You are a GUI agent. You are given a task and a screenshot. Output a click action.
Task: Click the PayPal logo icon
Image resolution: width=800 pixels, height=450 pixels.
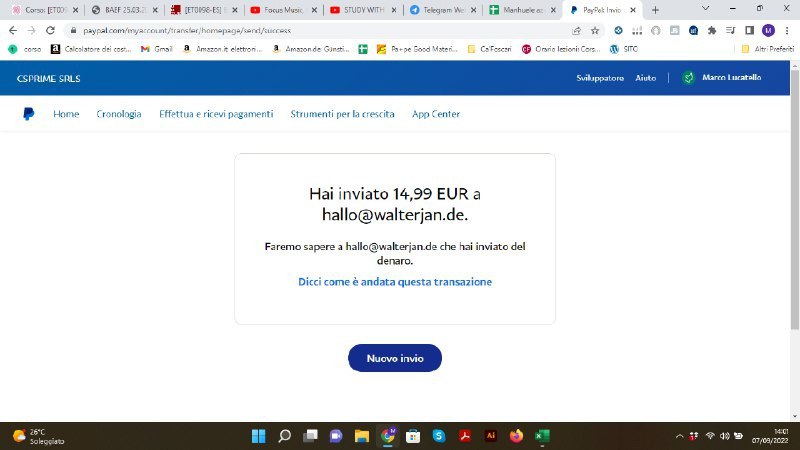click(x=29, y=114)
